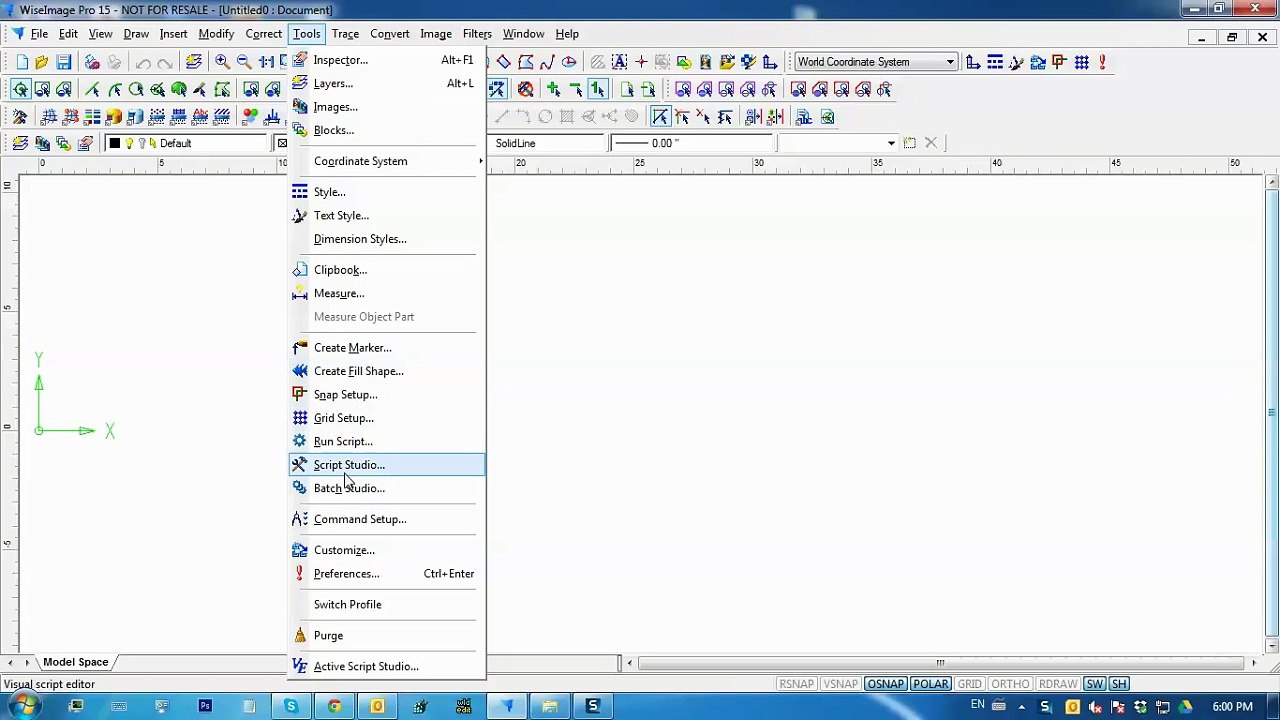Select the Model Space tab

(x=75, y=662)
